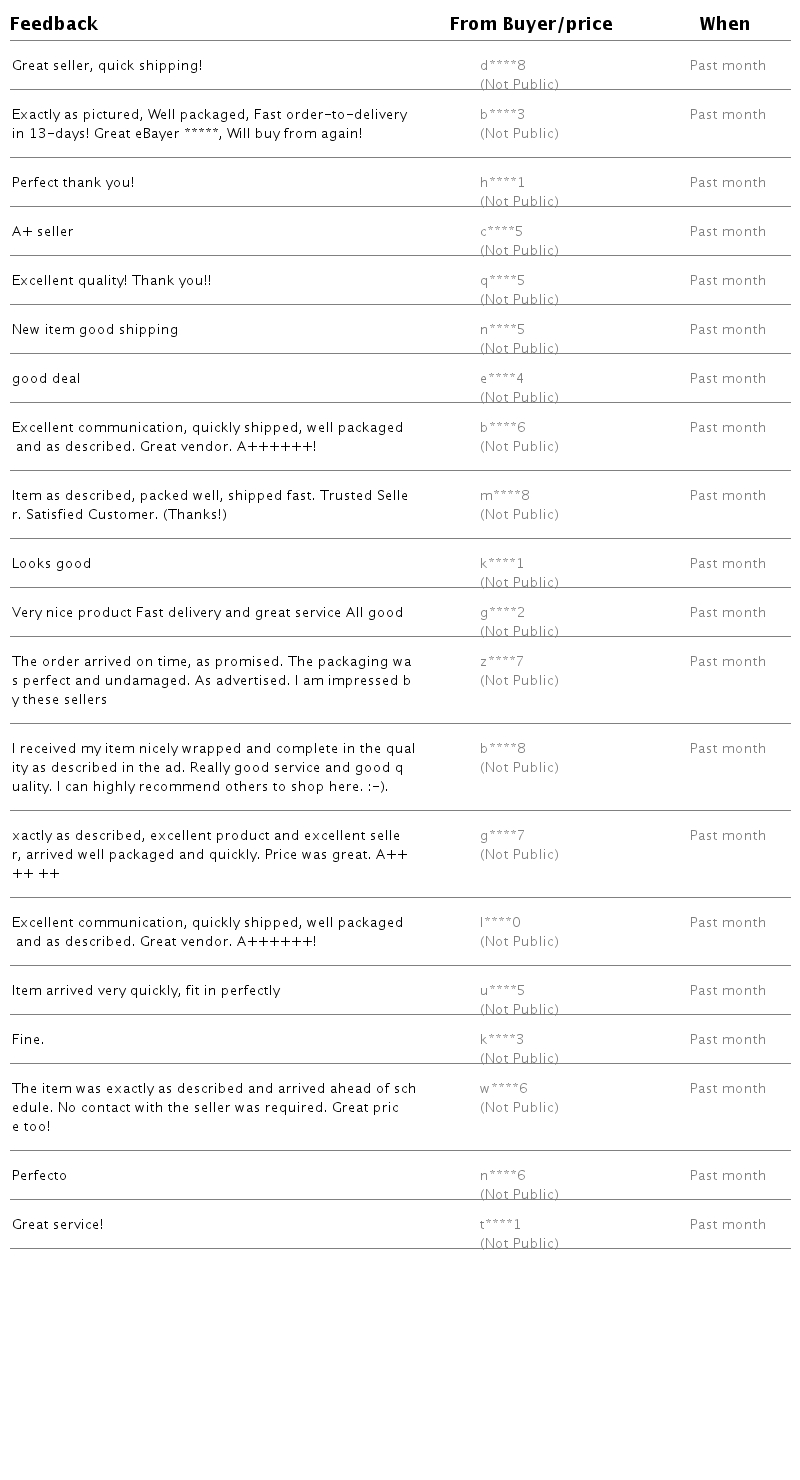Select buyer h****1
This screenshot has width=800, height=1480.
pyautogui.click(x=502, y=183)
